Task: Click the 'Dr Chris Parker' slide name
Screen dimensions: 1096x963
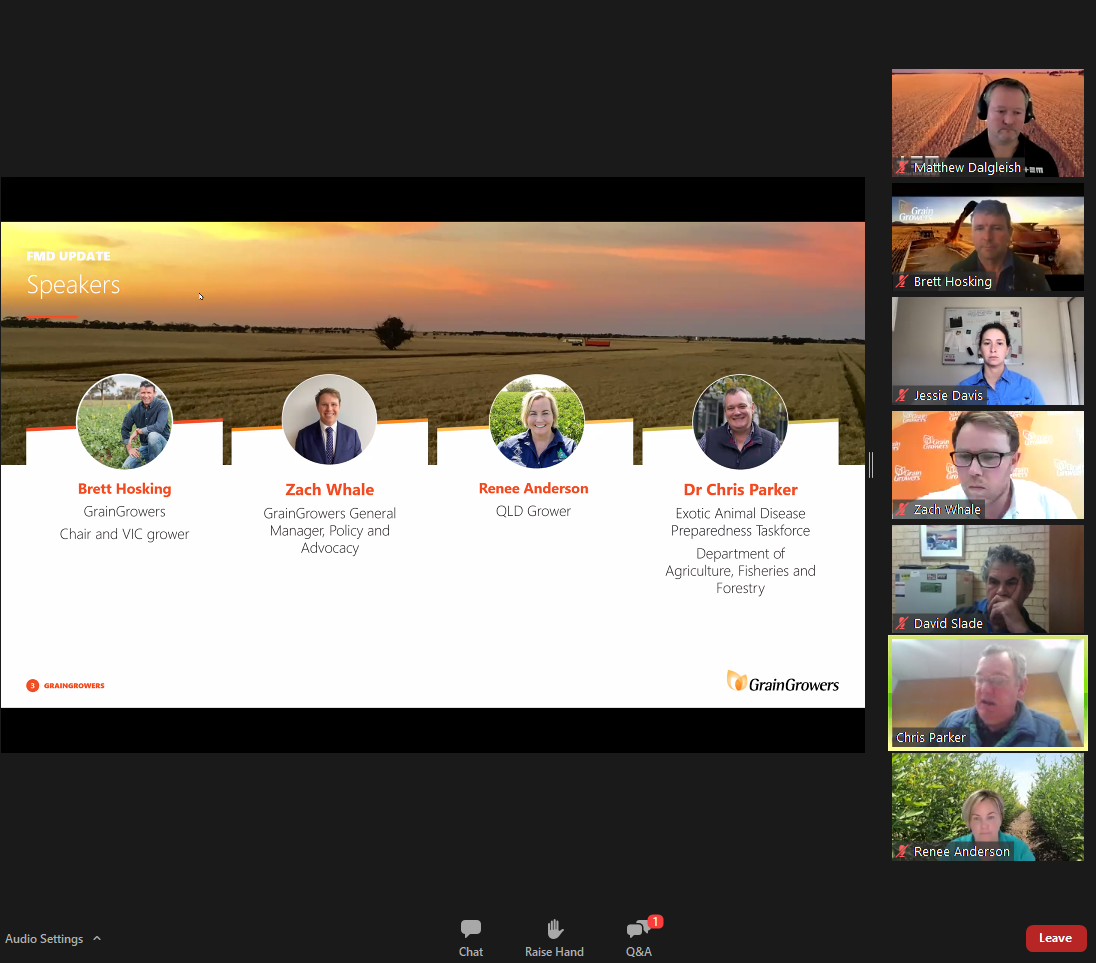Action: point(740,490)
